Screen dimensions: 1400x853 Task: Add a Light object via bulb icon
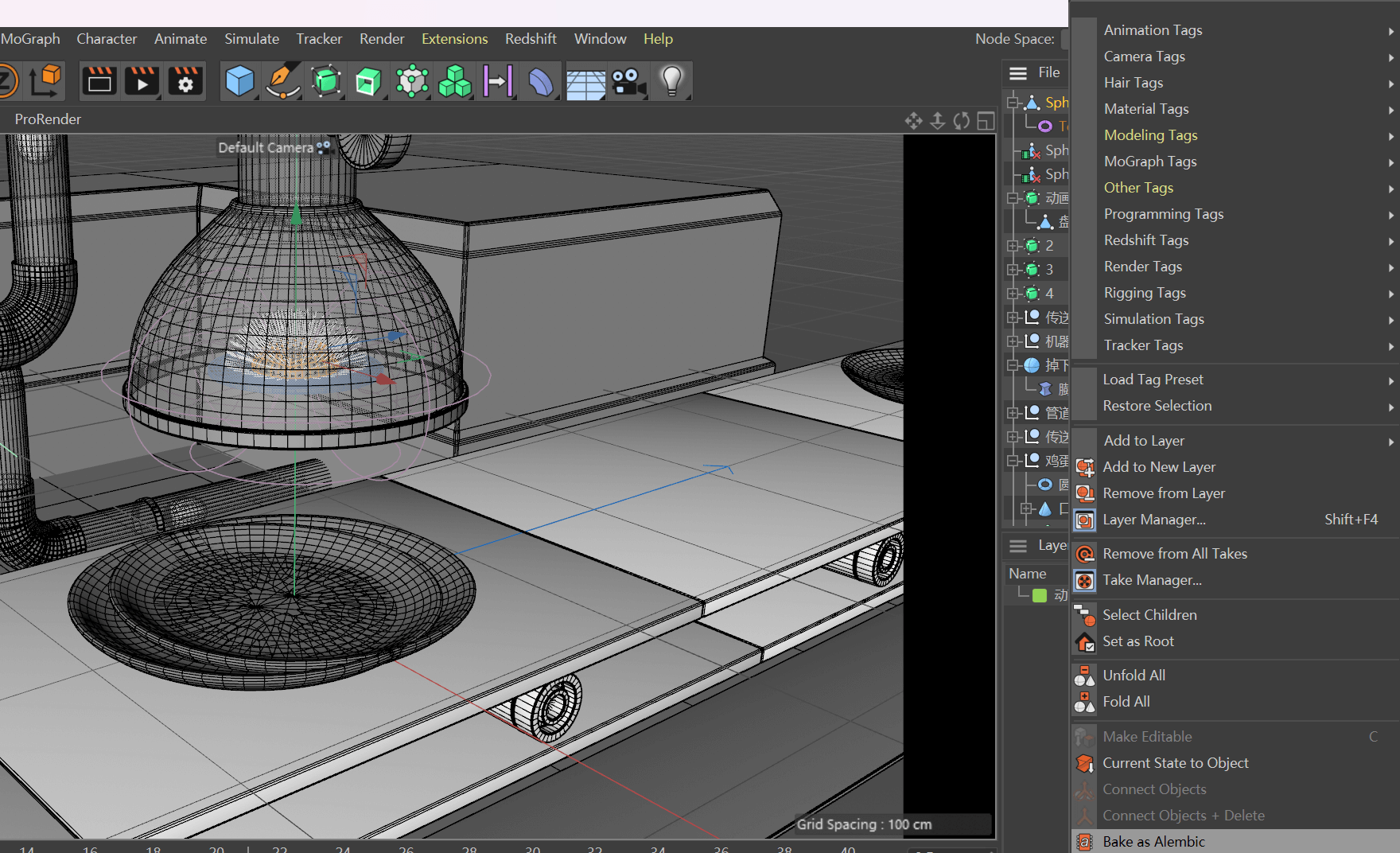point(672,81)
